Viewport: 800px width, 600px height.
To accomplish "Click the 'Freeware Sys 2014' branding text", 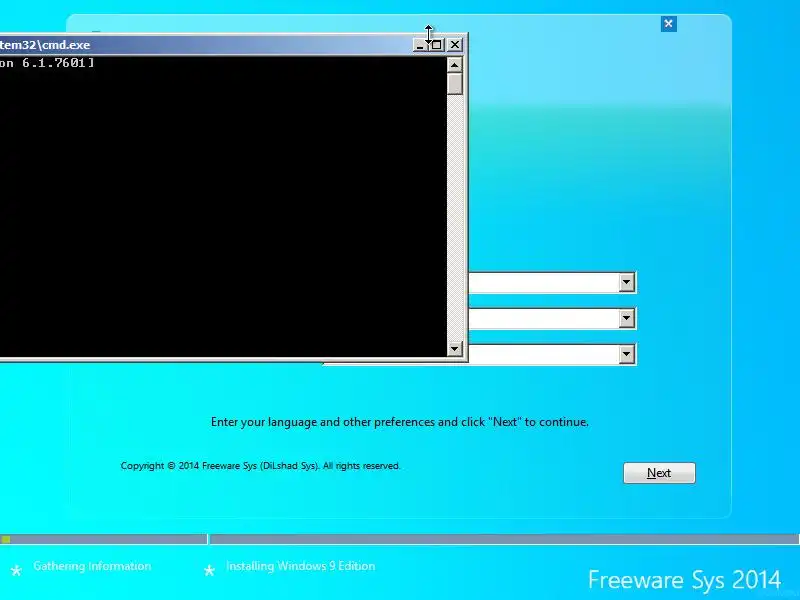I will coord(684,580).
